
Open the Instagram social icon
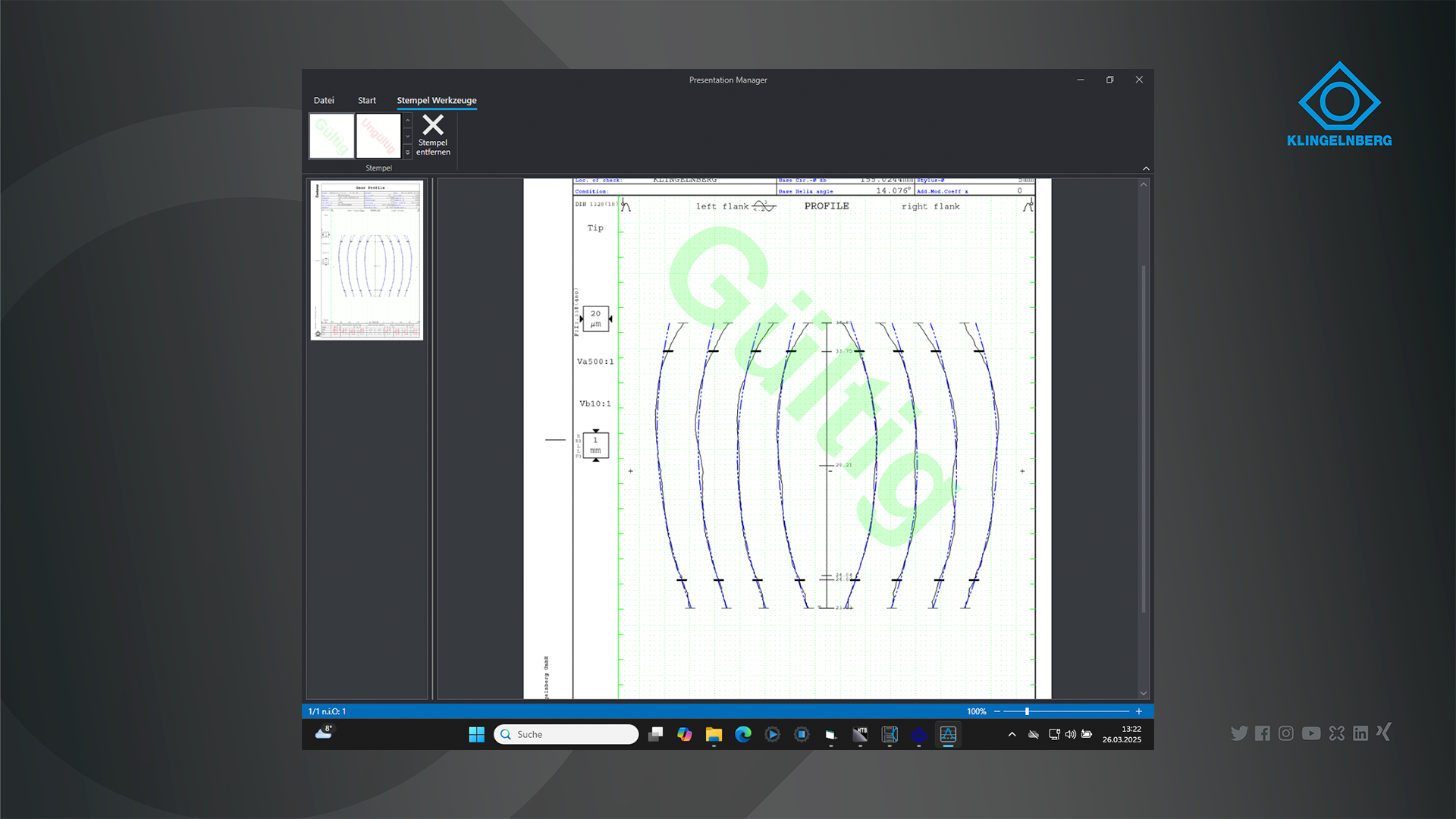1286,733
